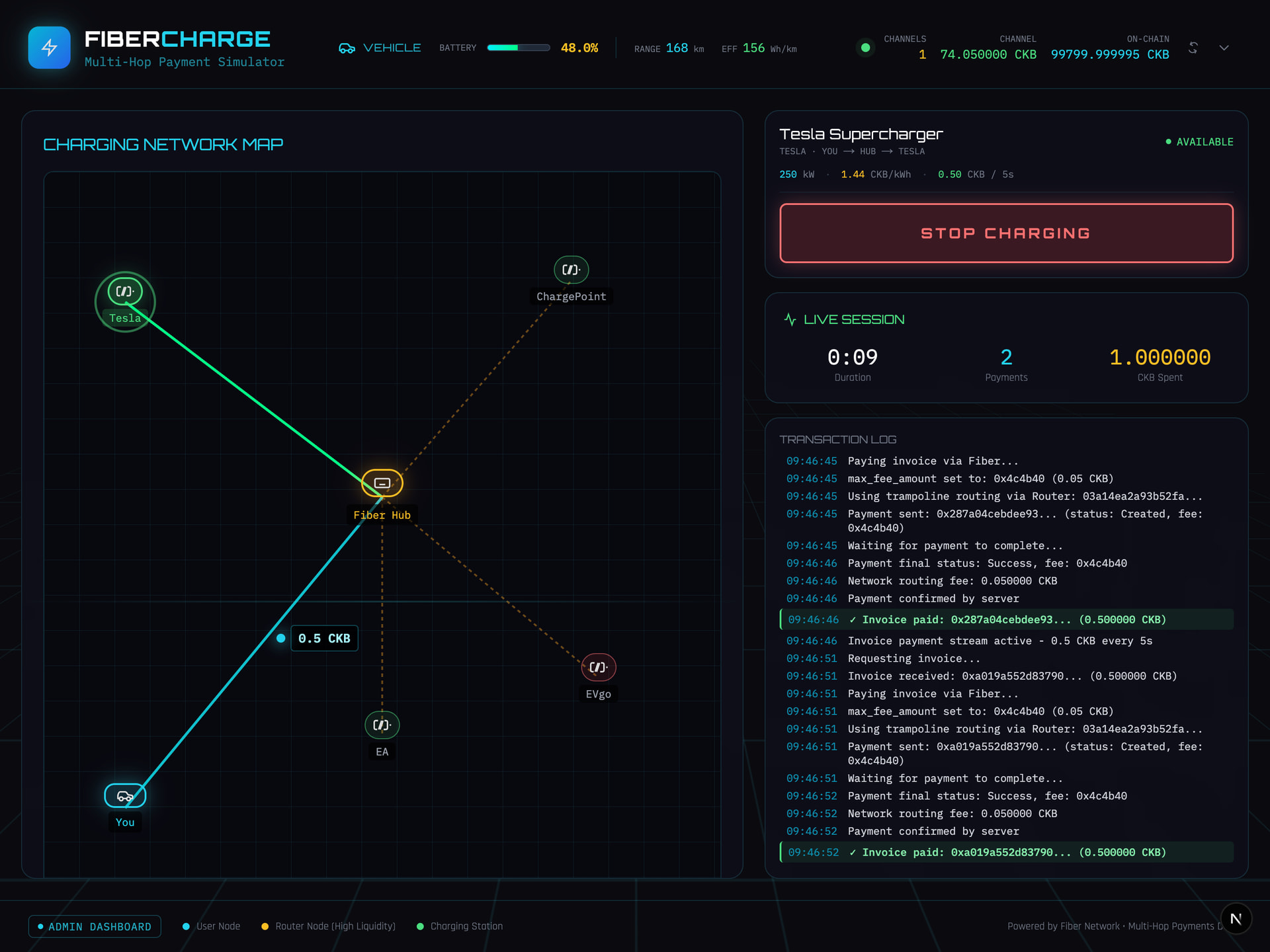Click the Powered by Fiber Network footer text
Screen dimensions: 1270x952
point(1115,926)
